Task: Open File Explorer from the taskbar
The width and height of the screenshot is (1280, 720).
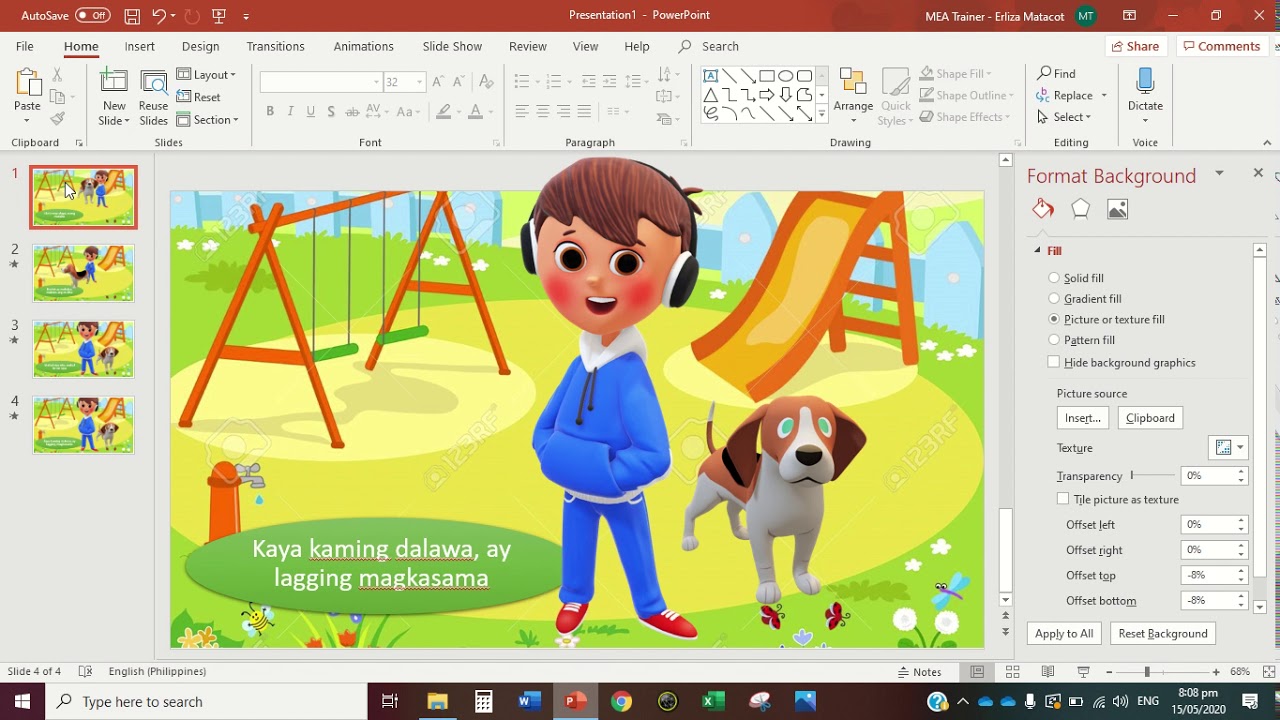Action: click(437, 702)
